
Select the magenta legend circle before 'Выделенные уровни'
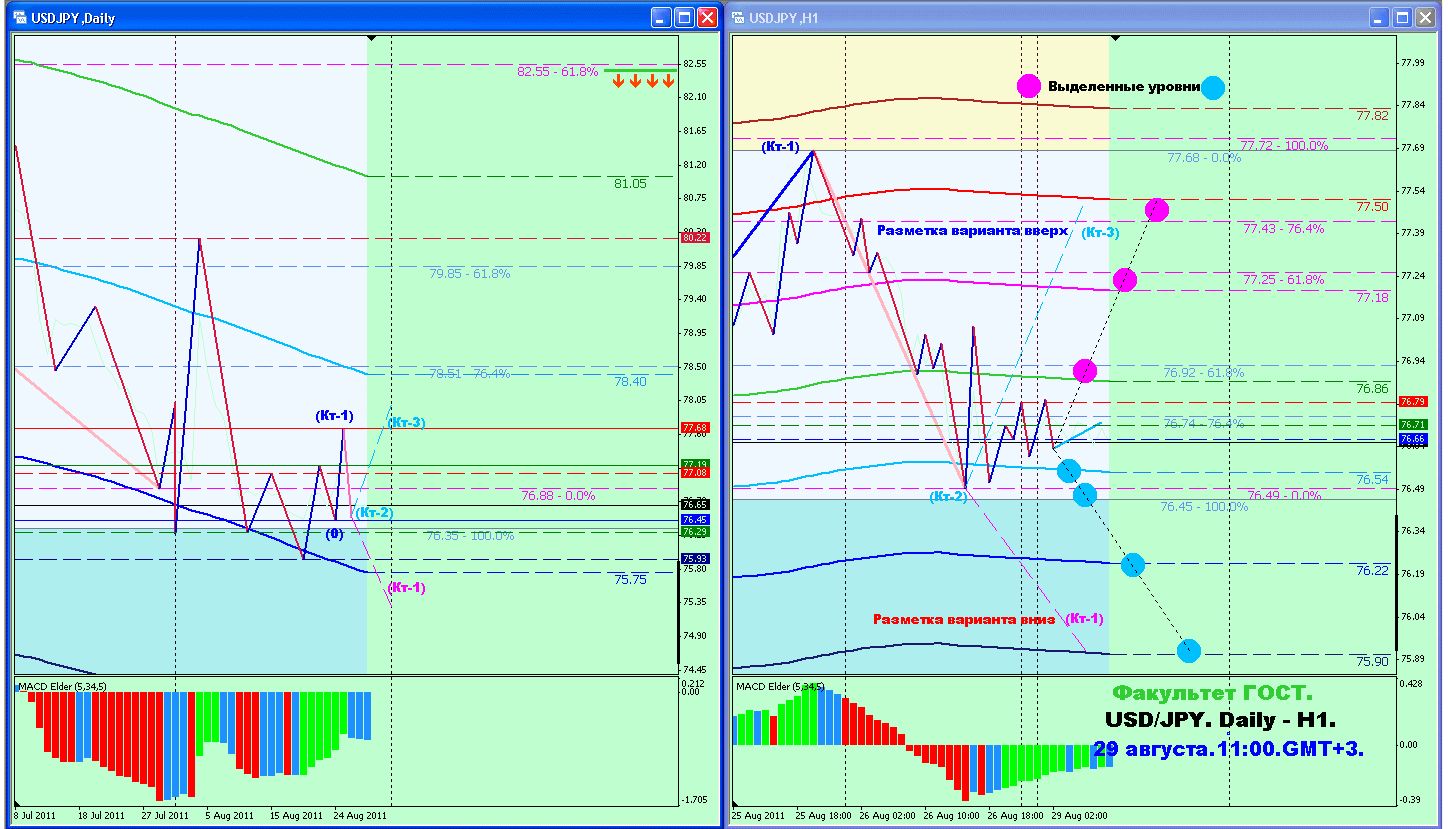(x=1029, y=86)
